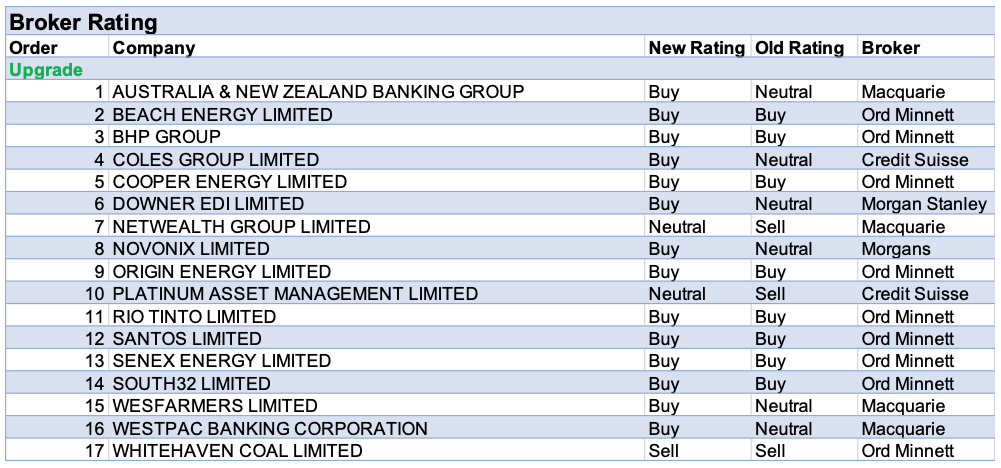Click the RIO TINTO LIMITED cell
The image size is (1001, 468).
(x=194, y=317)
